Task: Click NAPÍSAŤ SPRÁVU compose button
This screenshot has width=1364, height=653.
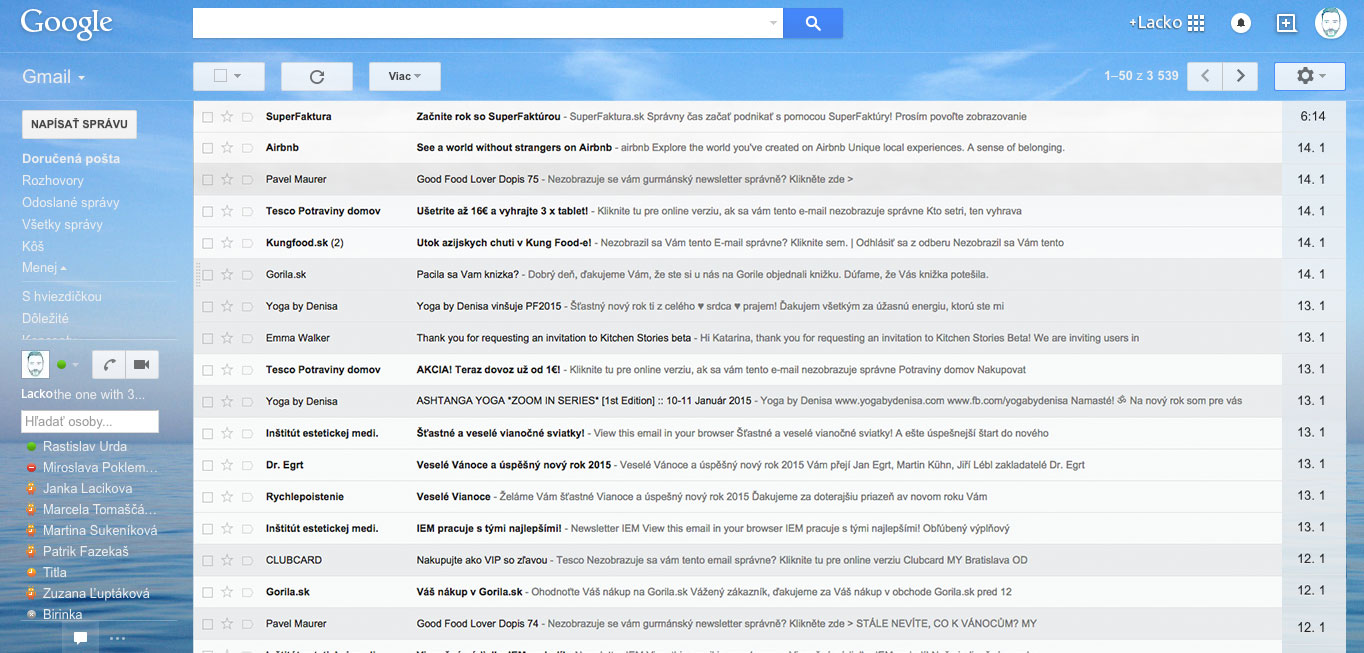Action: tap(79, 124)
